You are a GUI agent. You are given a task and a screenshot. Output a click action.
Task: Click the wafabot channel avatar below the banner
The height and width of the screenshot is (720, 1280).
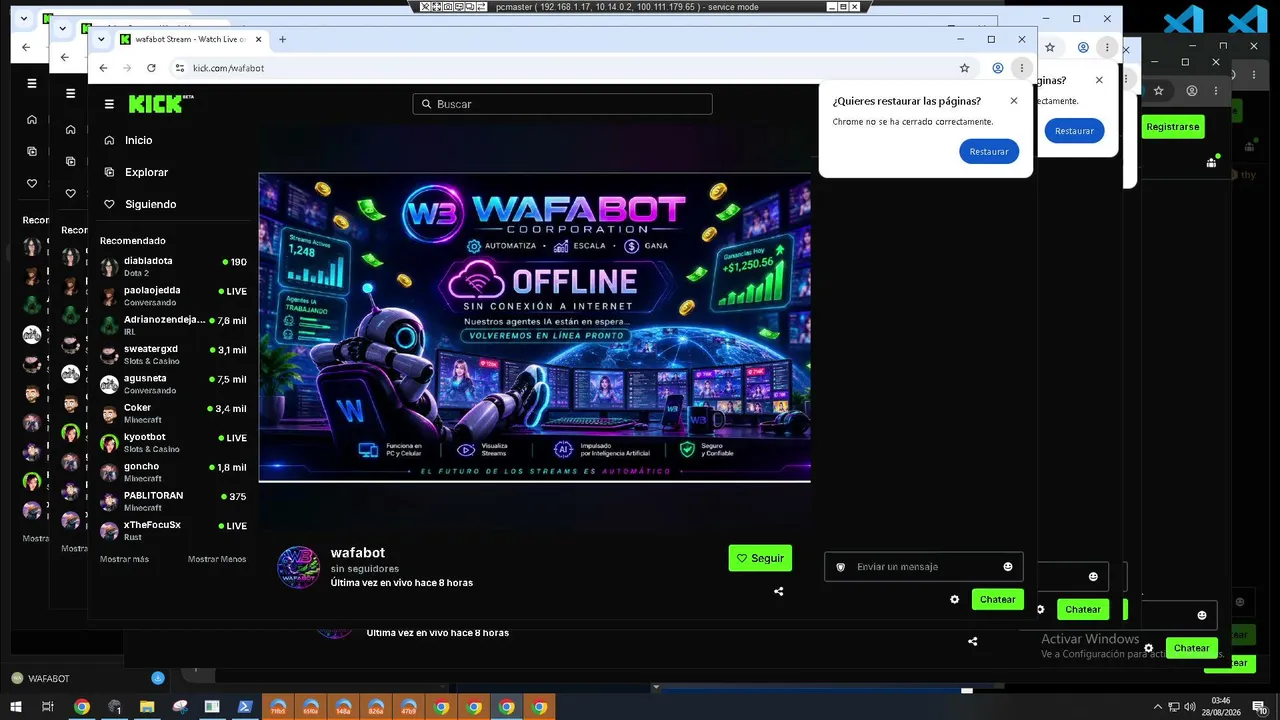tap(298, 567)
